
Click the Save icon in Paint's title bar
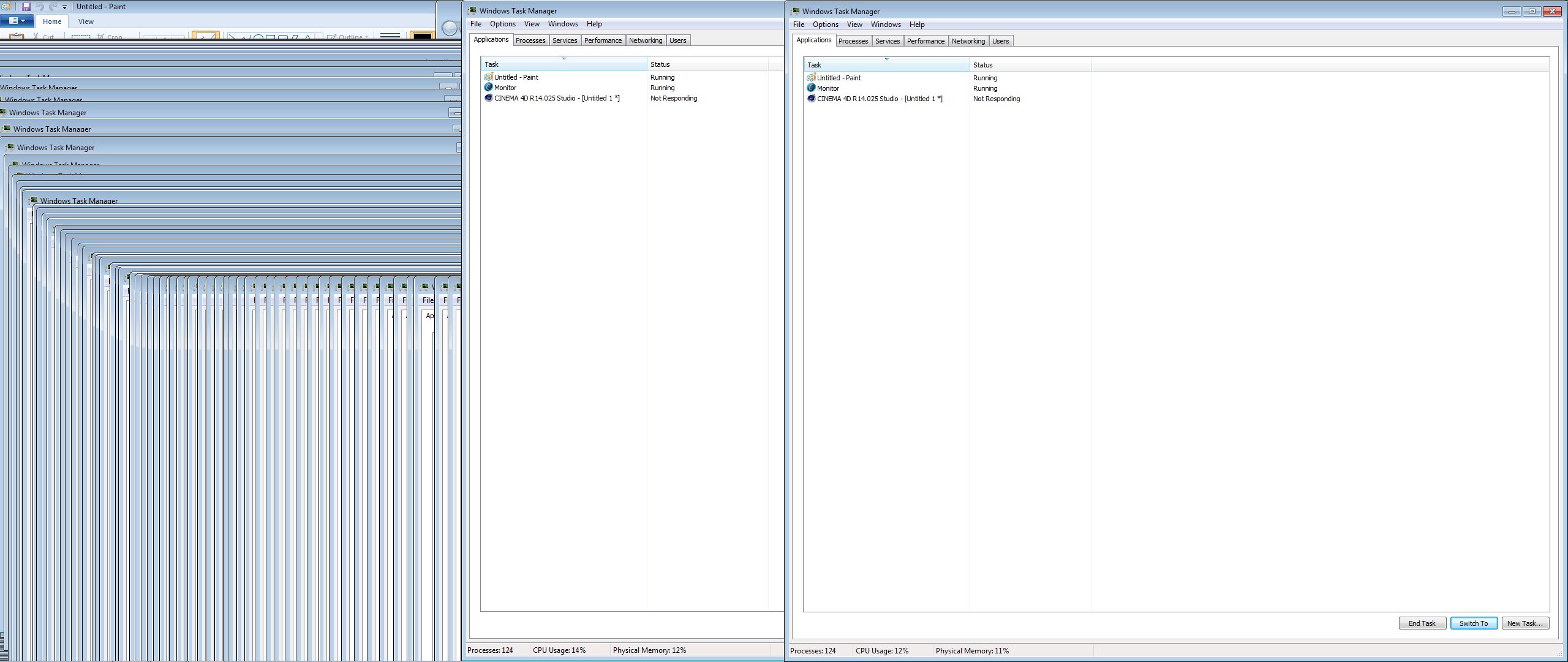[26, 7]
